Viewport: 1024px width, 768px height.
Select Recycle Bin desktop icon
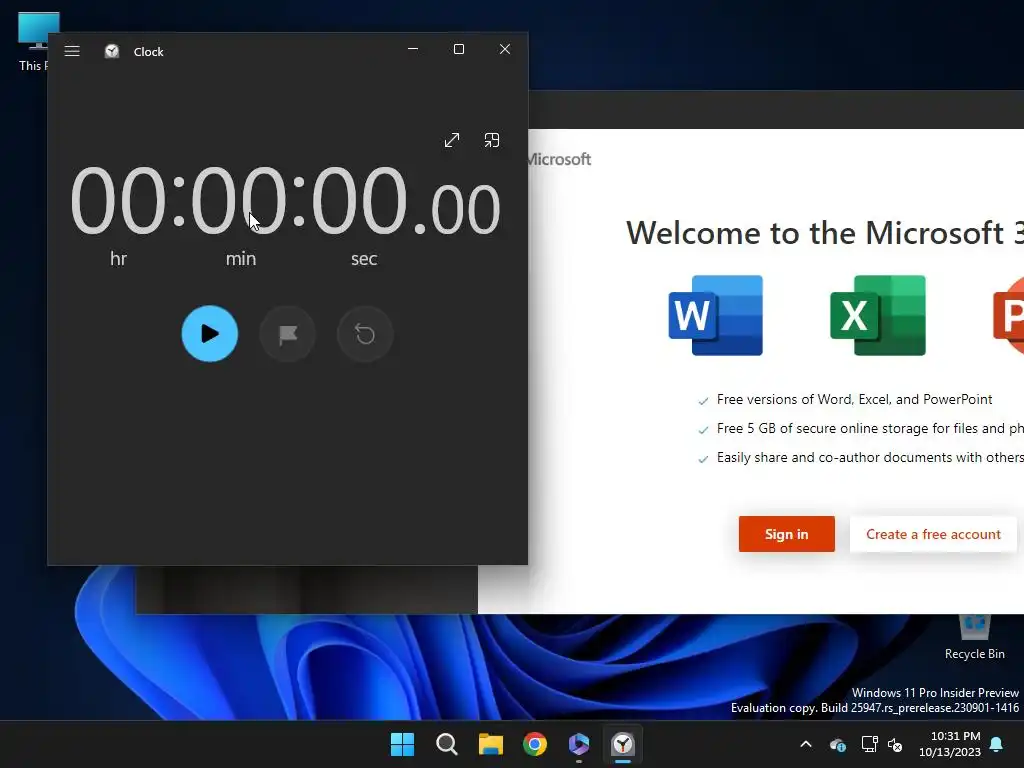[974, 637]
